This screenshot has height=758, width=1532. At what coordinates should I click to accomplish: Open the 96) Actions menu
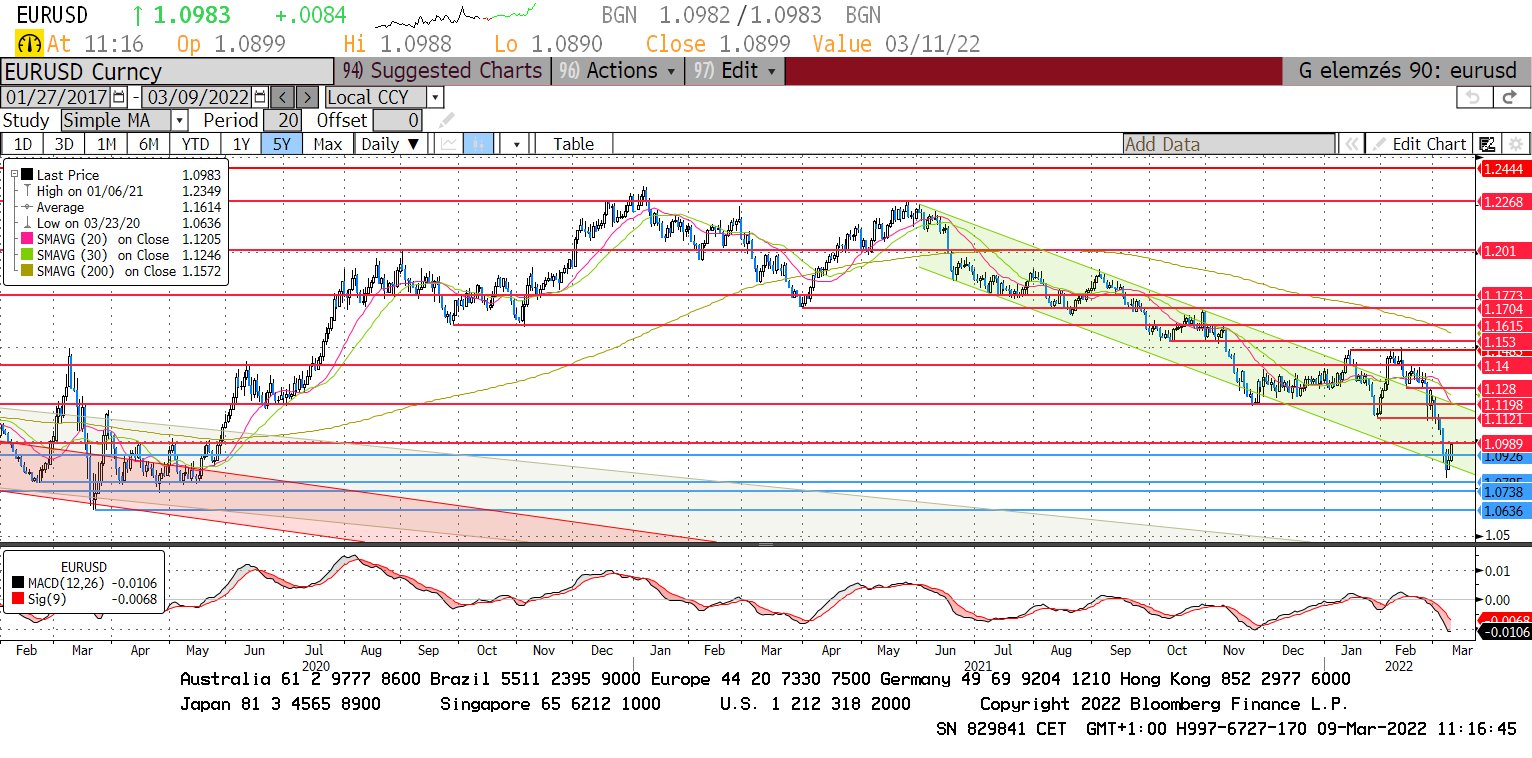(617, 71)
